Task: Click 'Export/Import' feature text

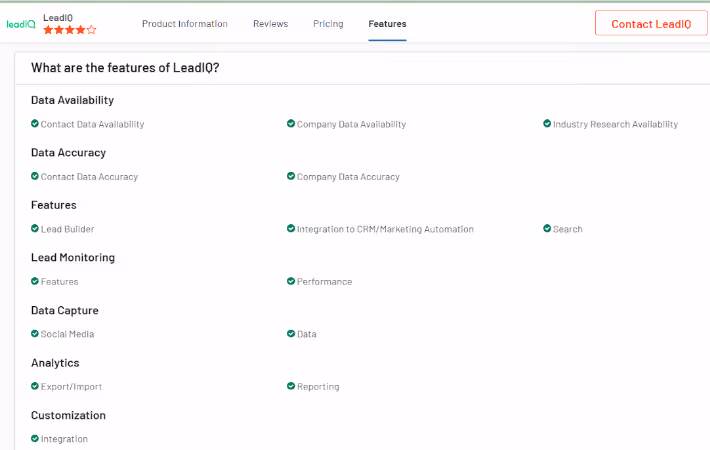Action: 72,387
